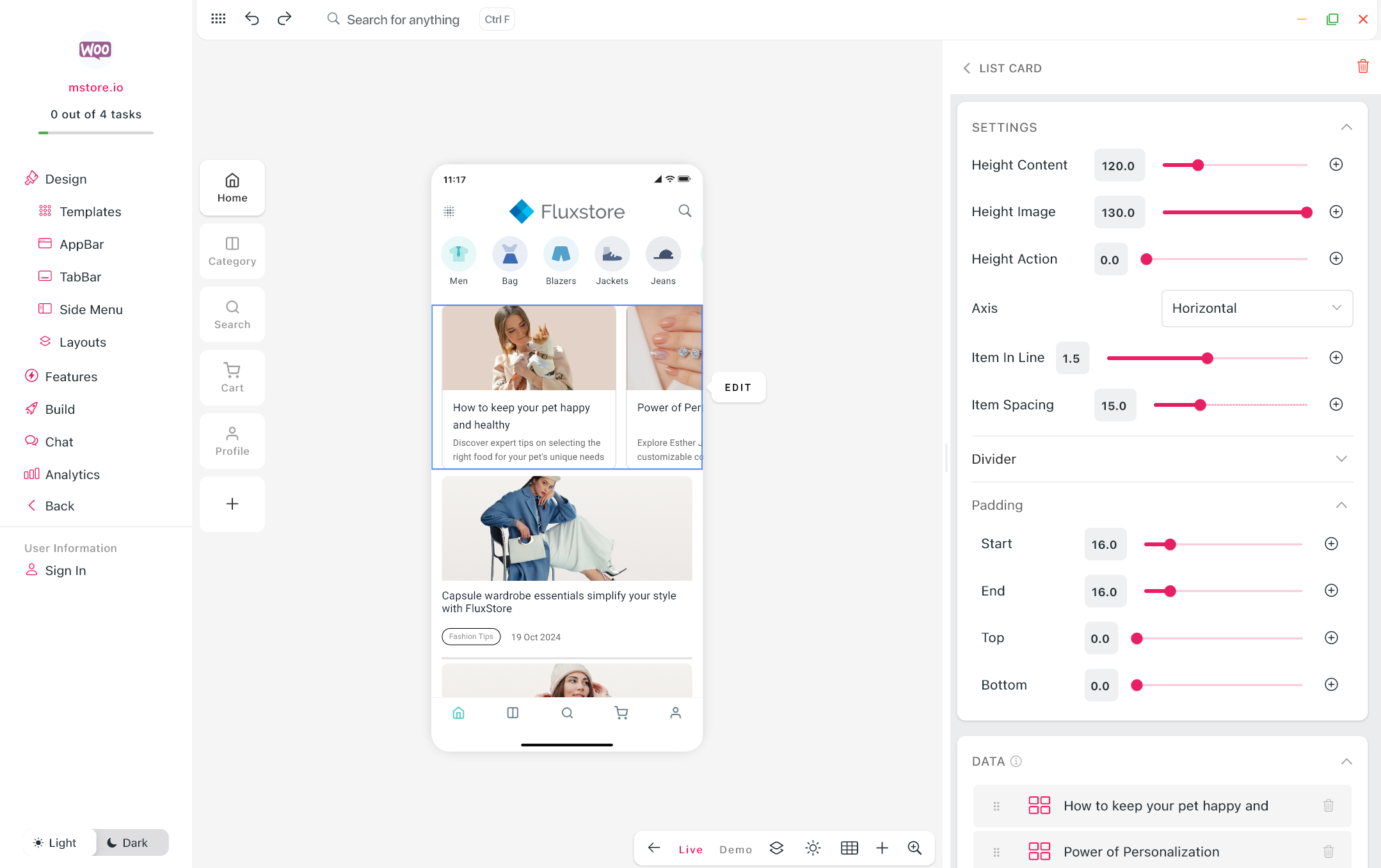Click the Item Spacing slider handle
This screenshot has width=1381, height=868.
1200,405
